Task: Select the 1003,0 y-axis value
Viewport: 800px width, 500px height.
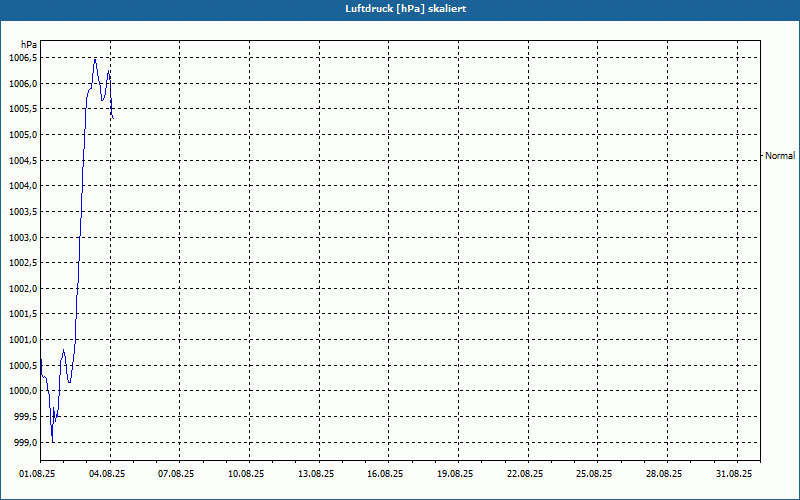Action: click(23, 237)
